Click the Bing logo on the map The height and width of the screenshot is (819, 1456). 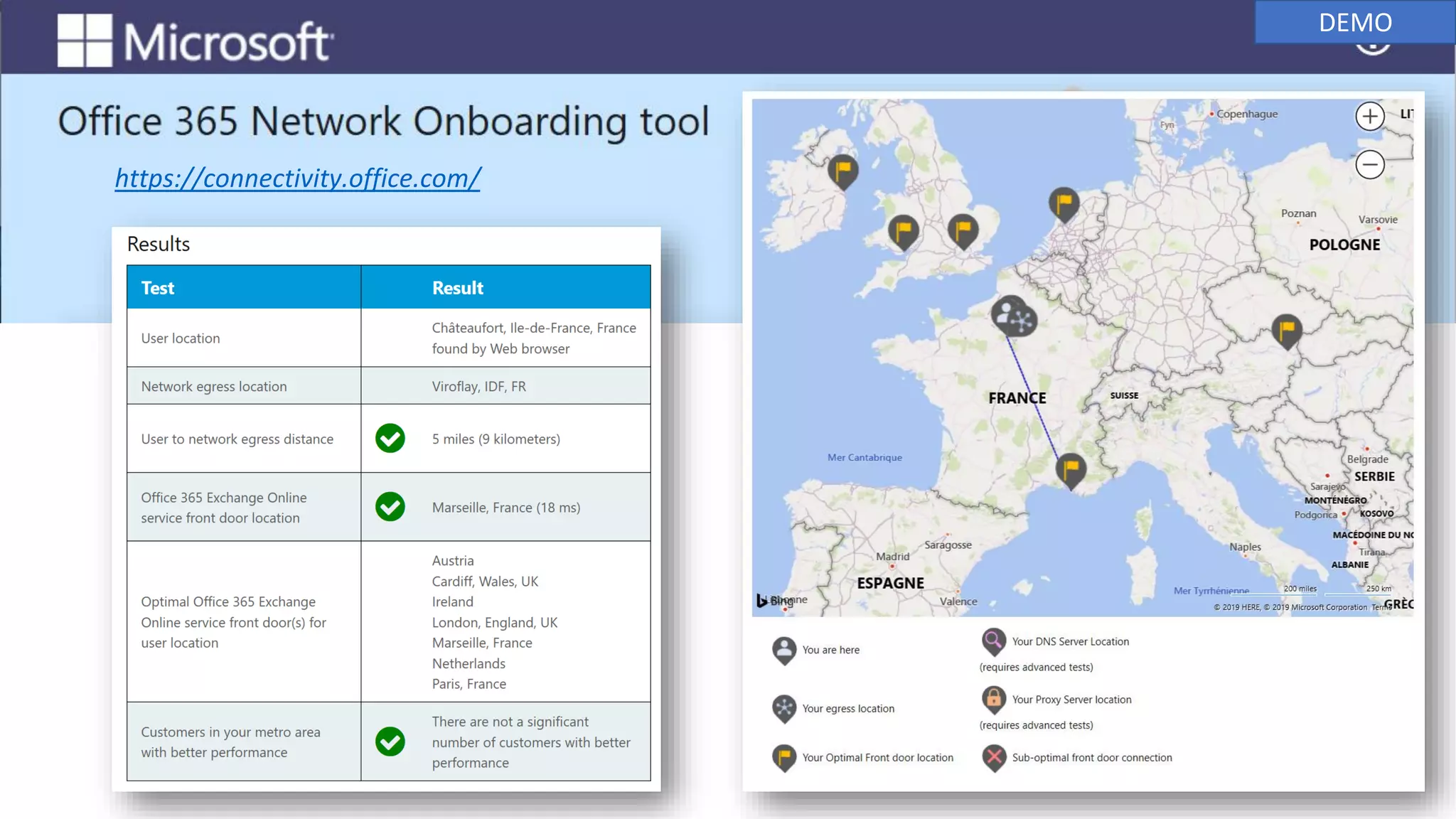pos(775,601)
